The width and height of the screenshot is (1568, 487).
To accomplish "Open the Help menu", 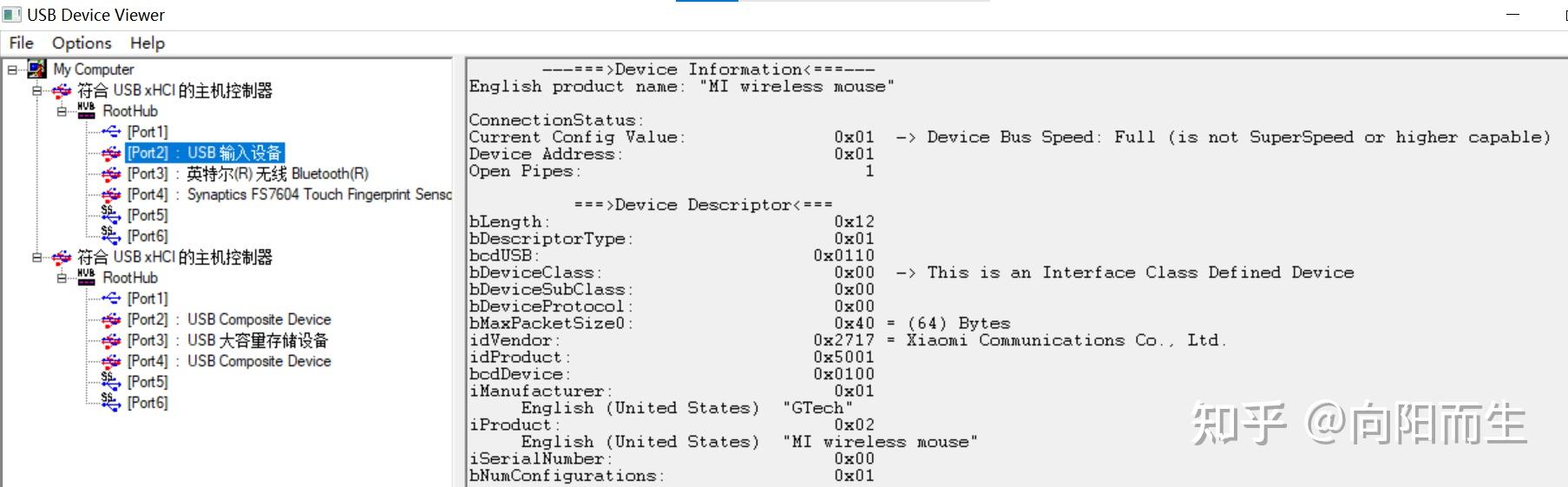I will pos(148,43).
